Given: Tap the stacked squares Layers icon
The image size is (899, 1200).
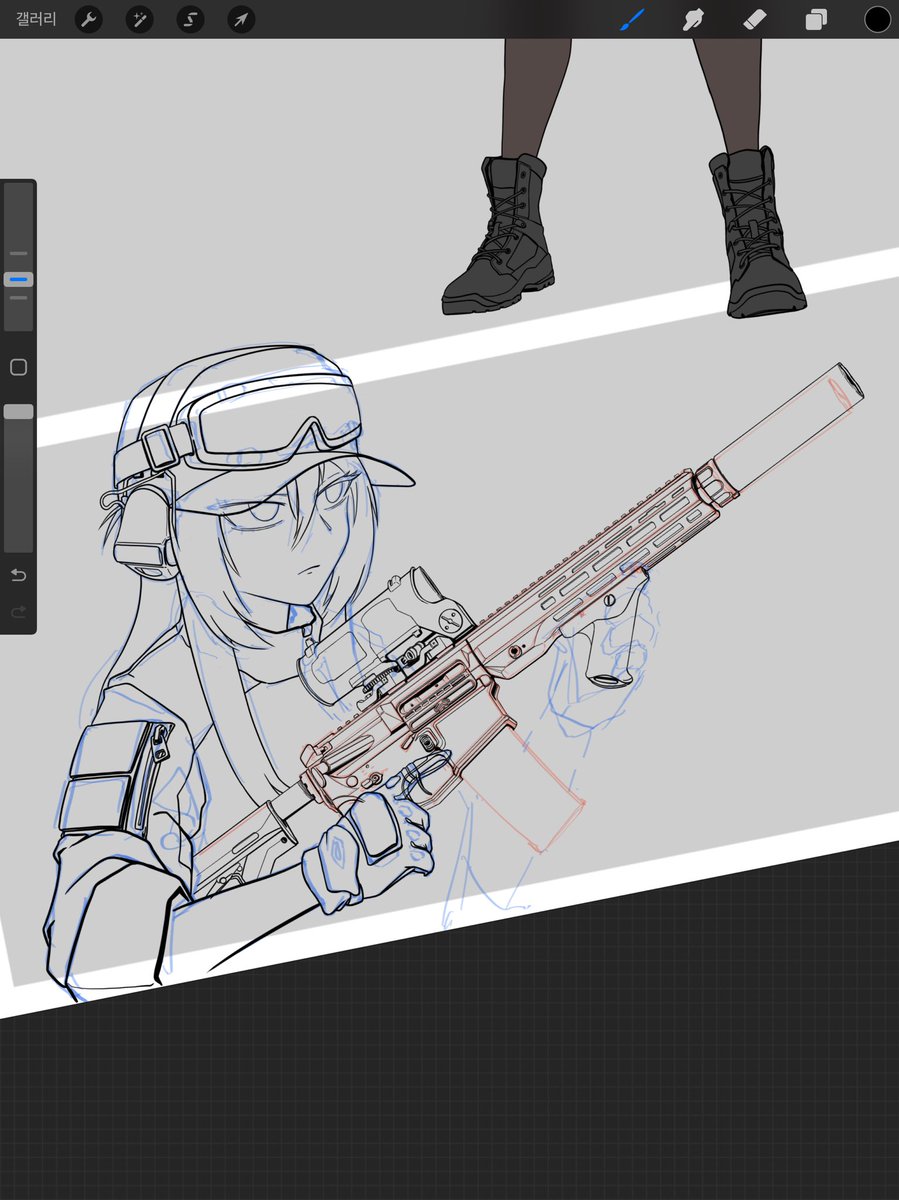Looking at the screenshot, I should [815, 19].
